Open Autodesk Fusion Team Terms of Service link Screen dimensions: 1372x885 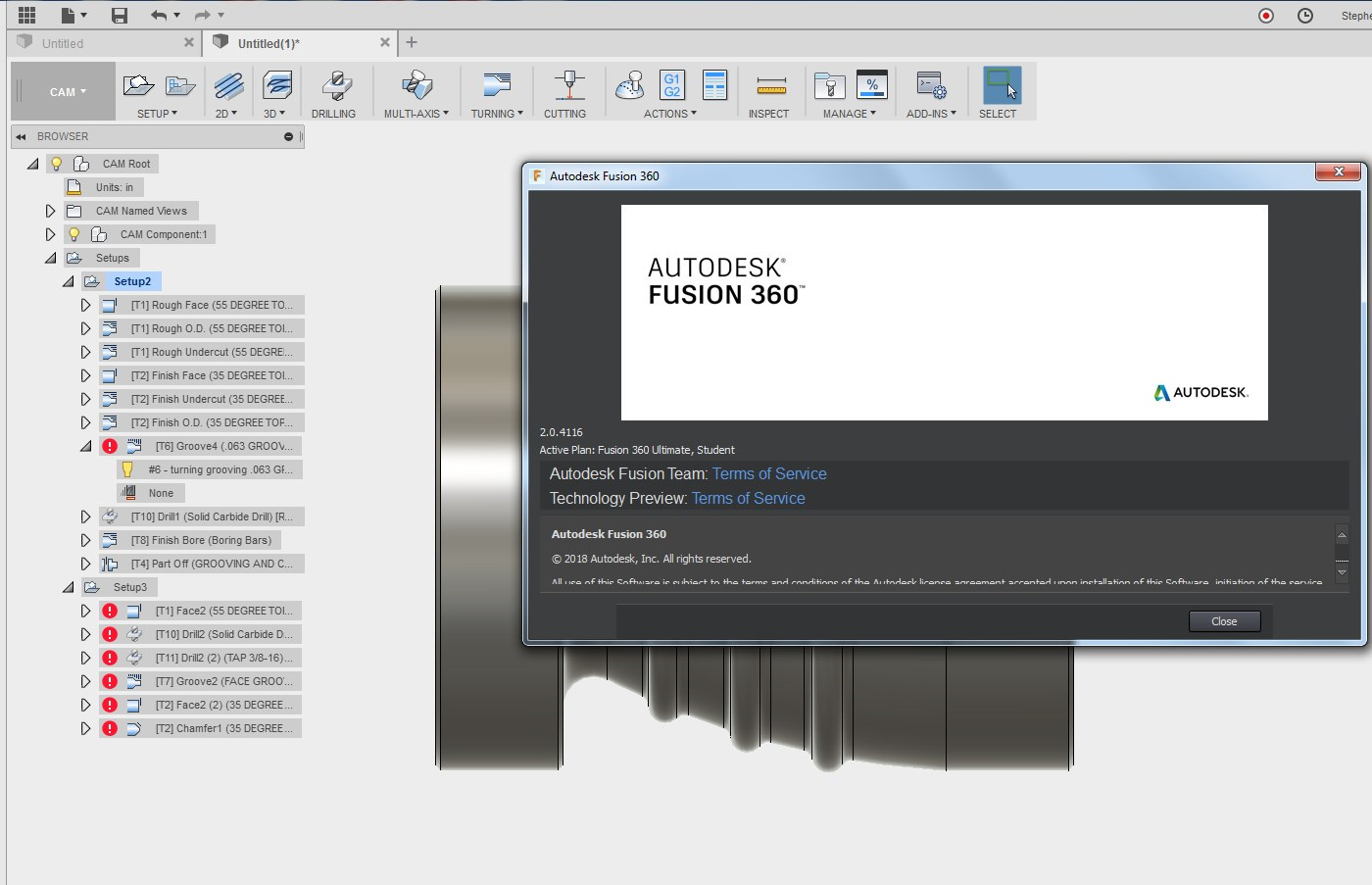point(769,473)
